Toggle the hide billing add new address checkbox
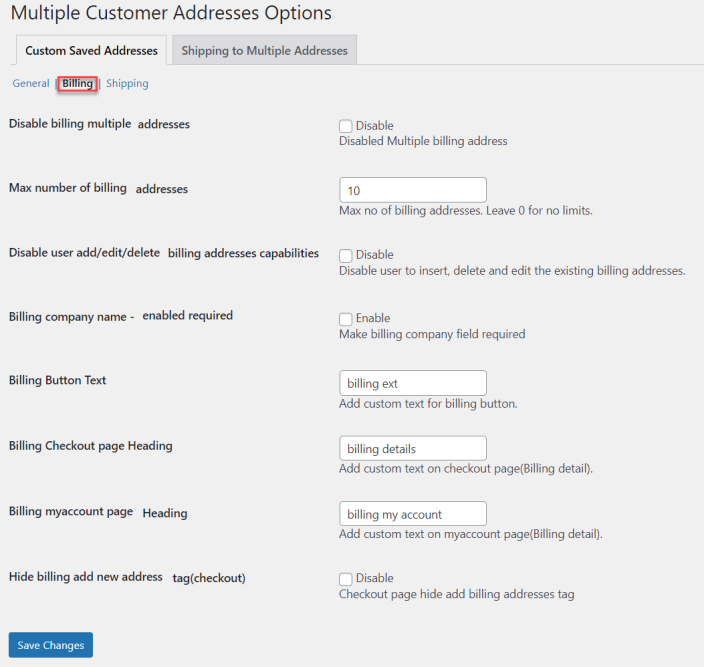704x667 pixels. click(x=346, y=578)
